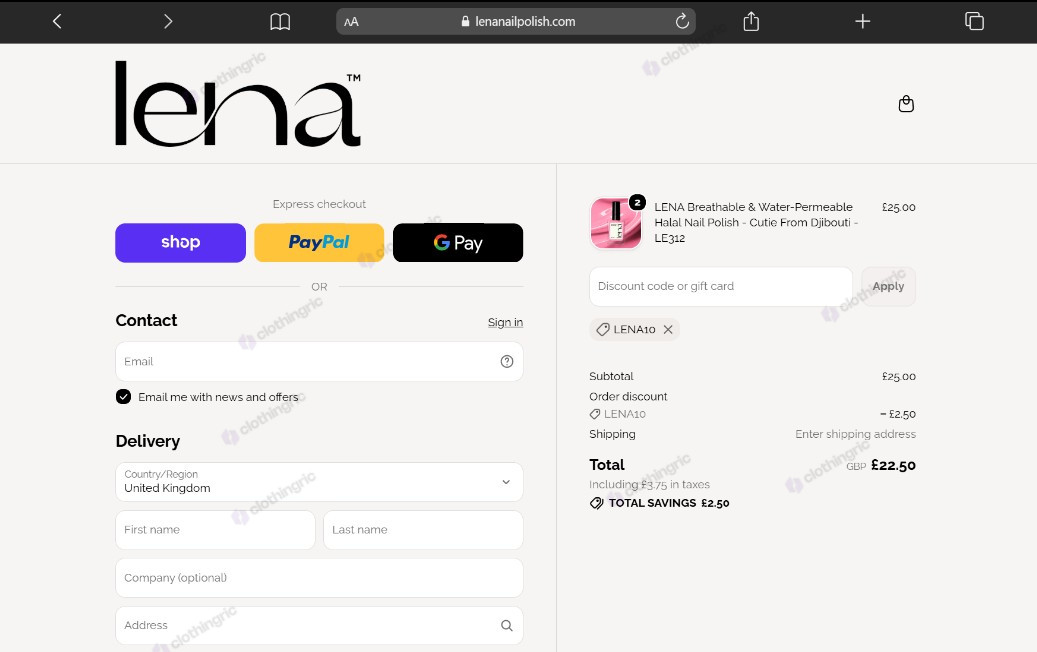Open a new tab with the plus icon
Viewport: 1037px width, 652px height.
click(x=862, y=22)
